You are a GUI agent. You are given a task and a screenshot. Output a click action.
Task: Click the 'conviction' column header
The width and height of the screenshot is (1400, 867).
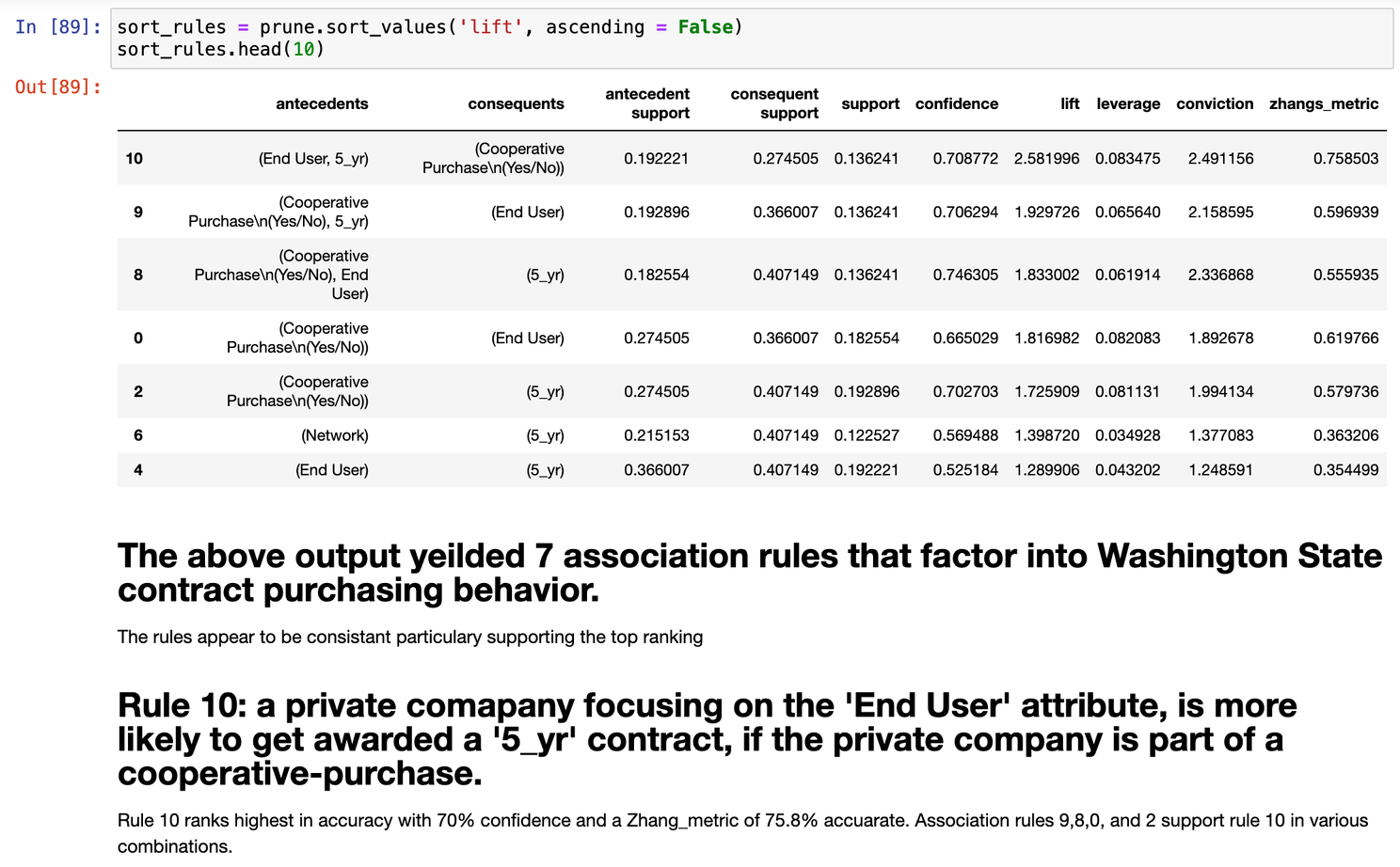coord(1215,104)
